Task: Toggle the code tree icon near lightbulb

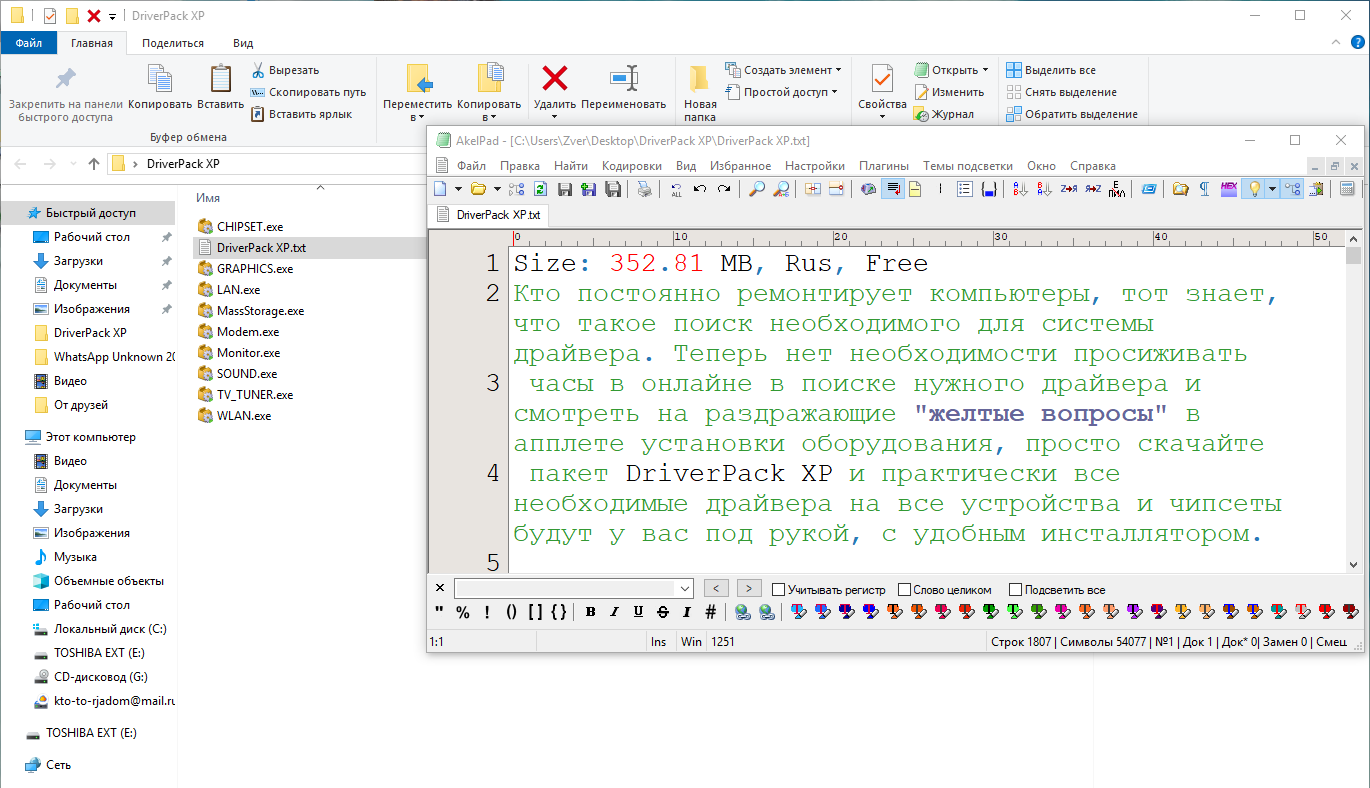Action: 1292,188
